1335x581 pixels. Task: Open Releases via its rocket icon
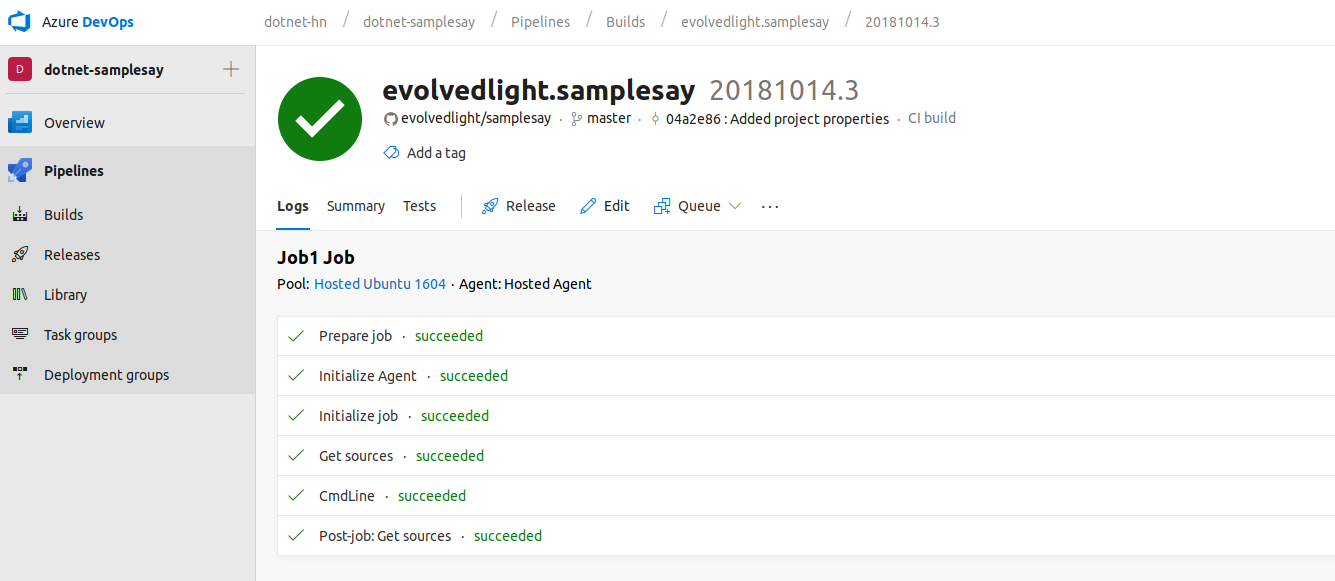click(x=20, y=255)
